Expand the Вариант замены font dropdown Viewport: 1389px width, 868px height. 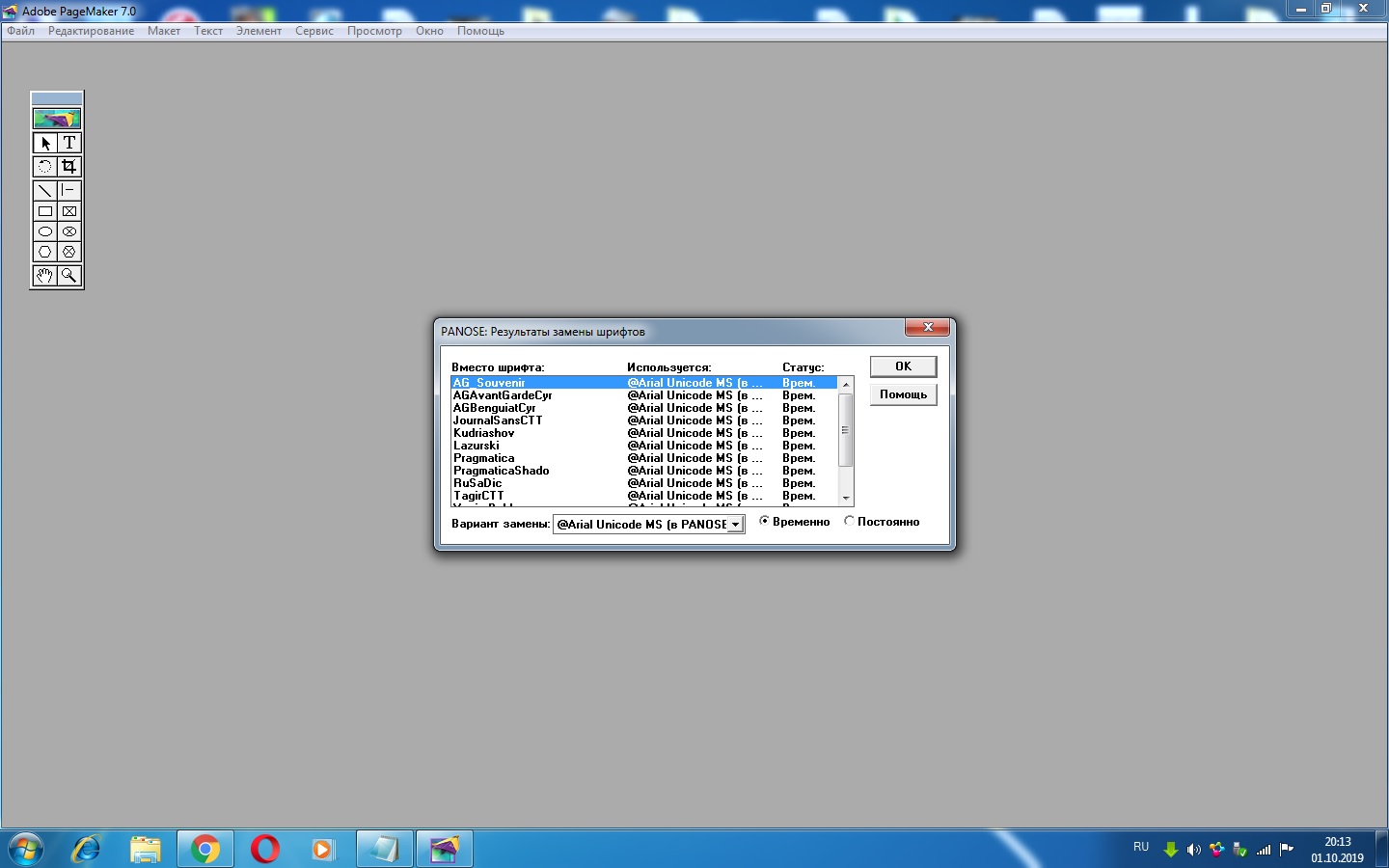pos(735,525)
